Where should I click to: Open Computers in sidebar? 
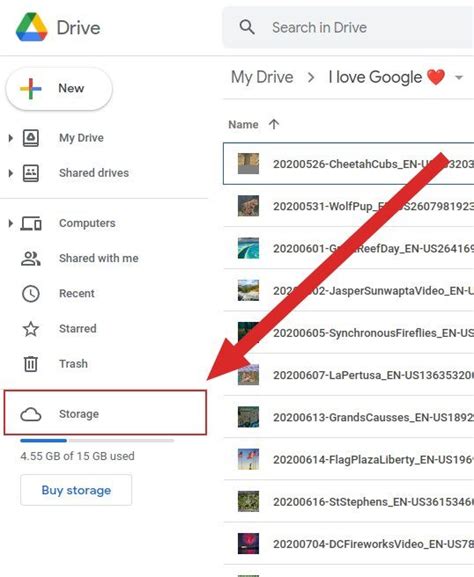tap(87, 223)
